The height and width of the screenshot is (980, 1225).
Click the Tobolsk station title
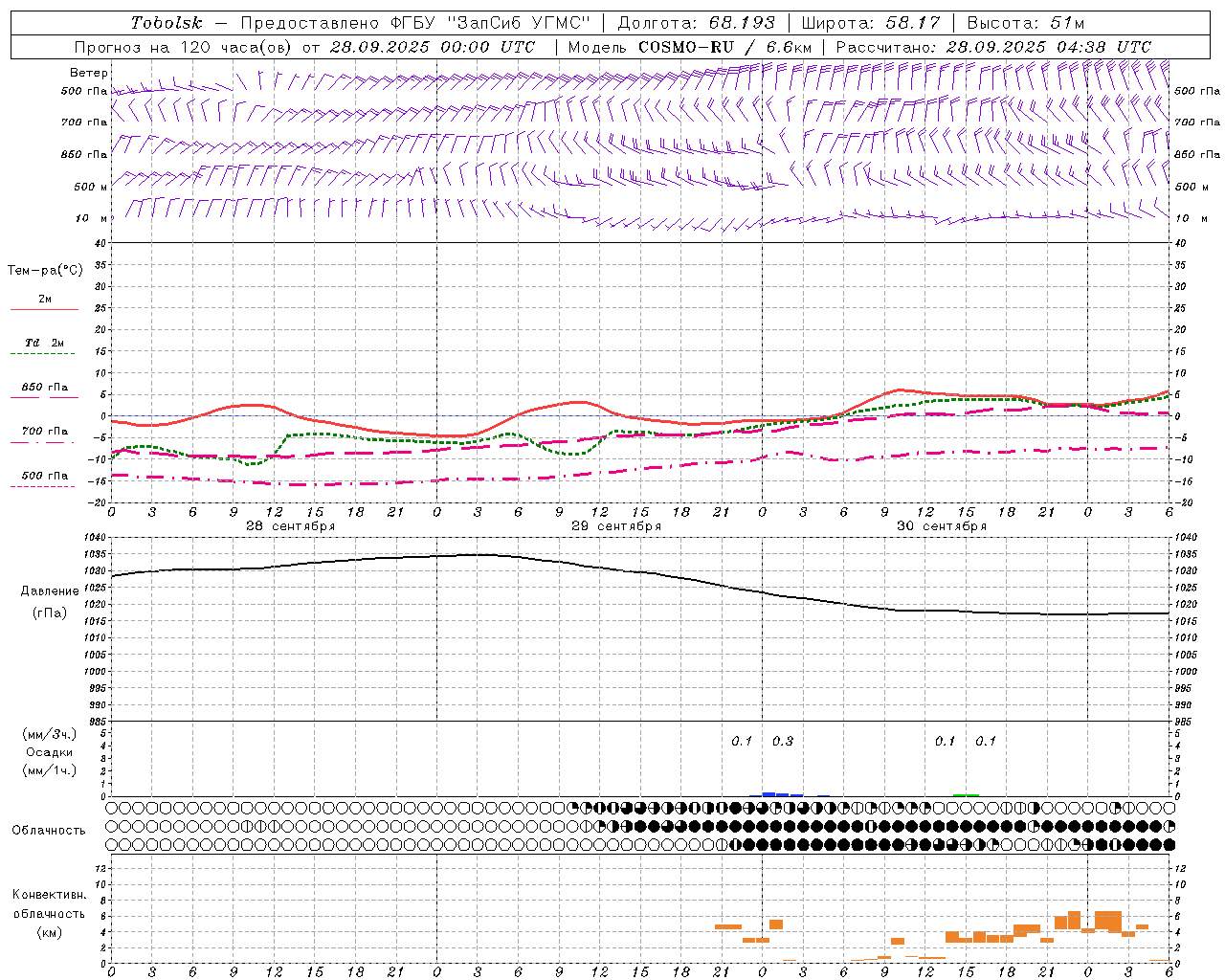click(167, 23)
